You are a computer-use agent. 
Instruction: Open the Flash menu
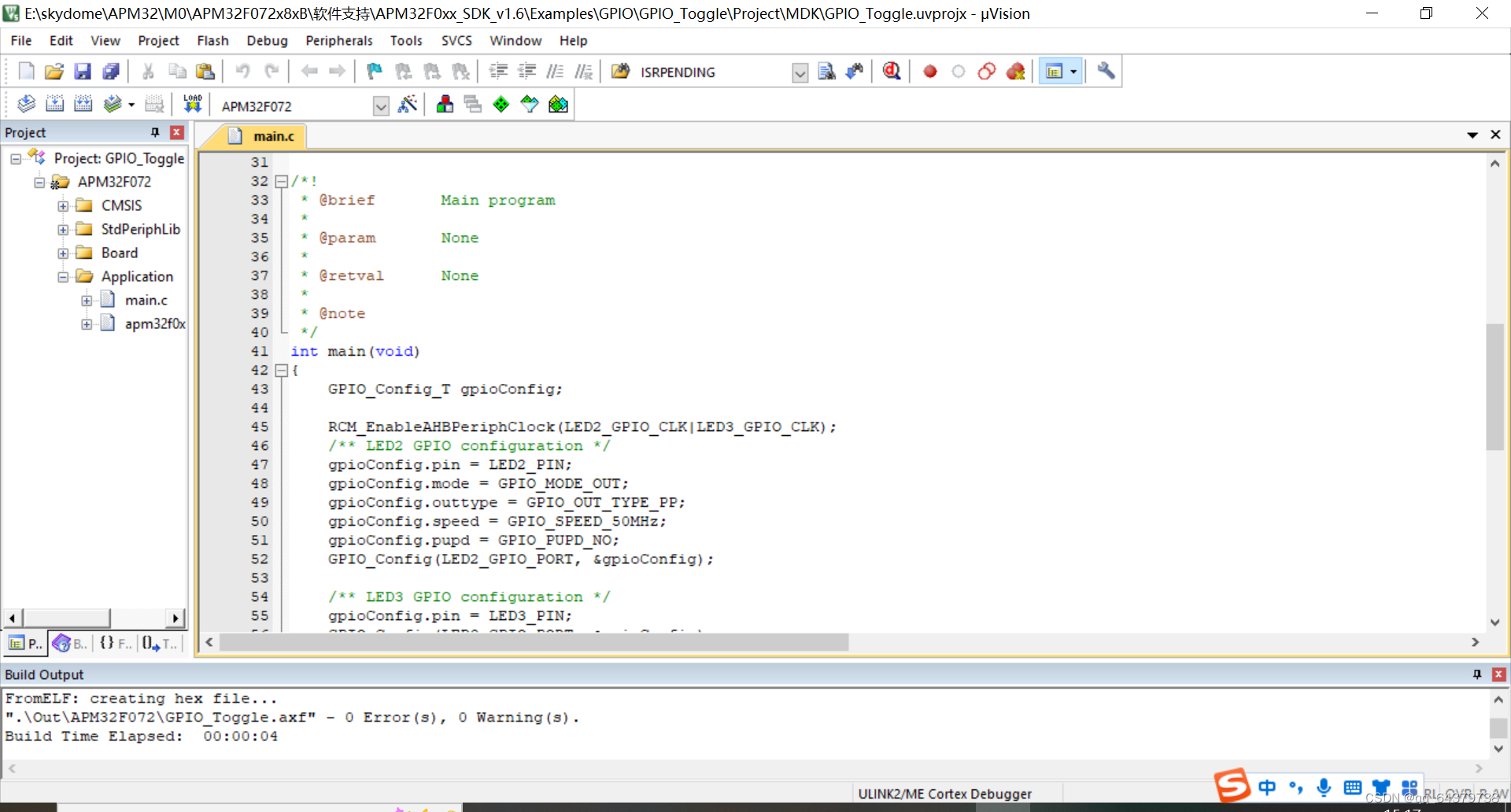[x=212, y=40]
